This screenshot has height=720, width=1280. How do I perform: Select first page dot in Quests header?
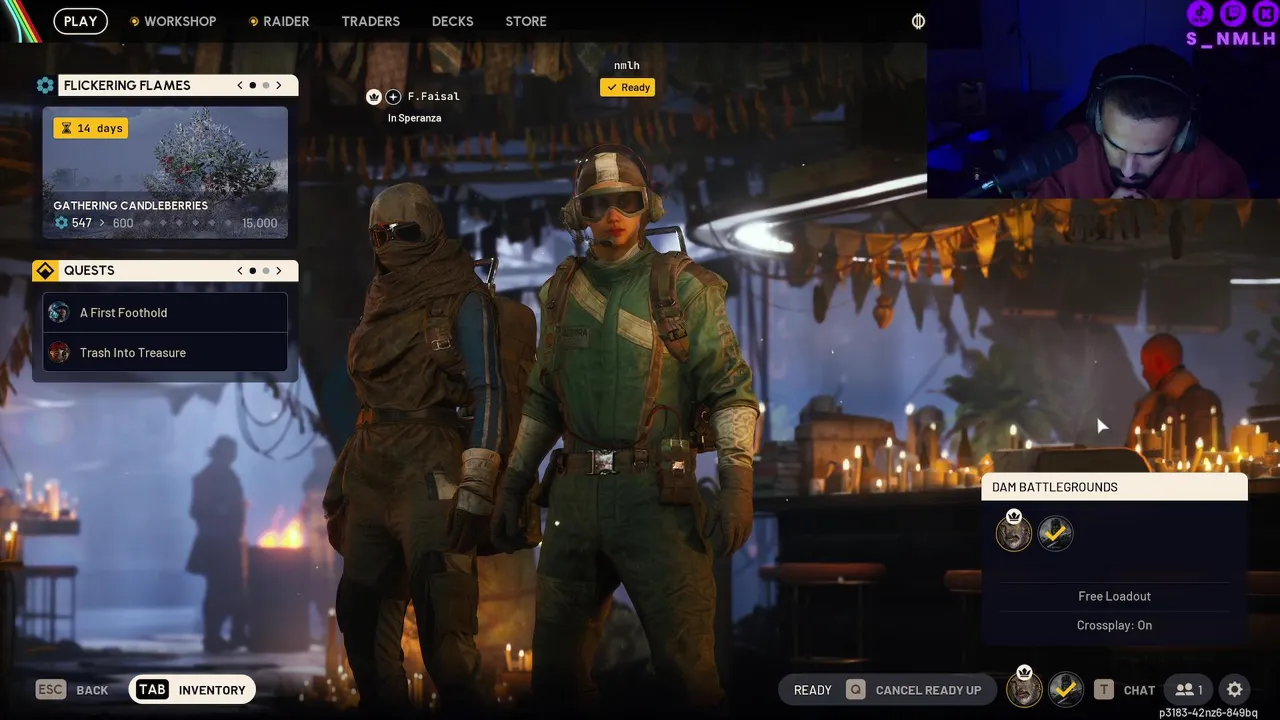pyautogui.click(x=252, y=271)
